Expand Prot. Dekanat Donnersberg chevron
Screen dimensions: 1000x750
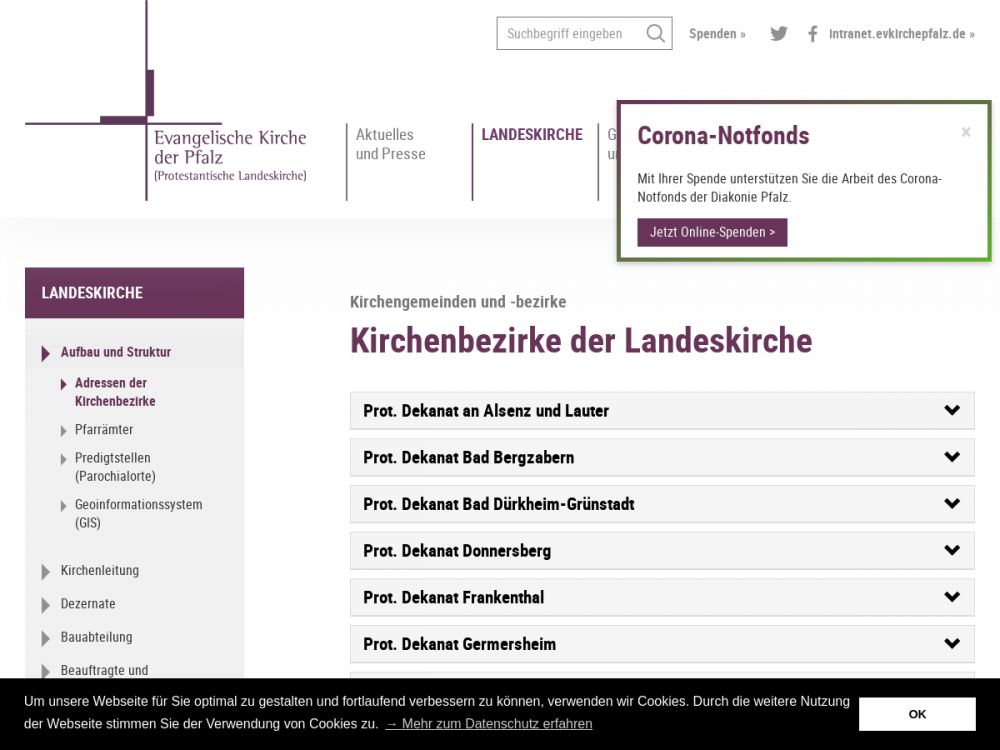(x=951, y=550)
